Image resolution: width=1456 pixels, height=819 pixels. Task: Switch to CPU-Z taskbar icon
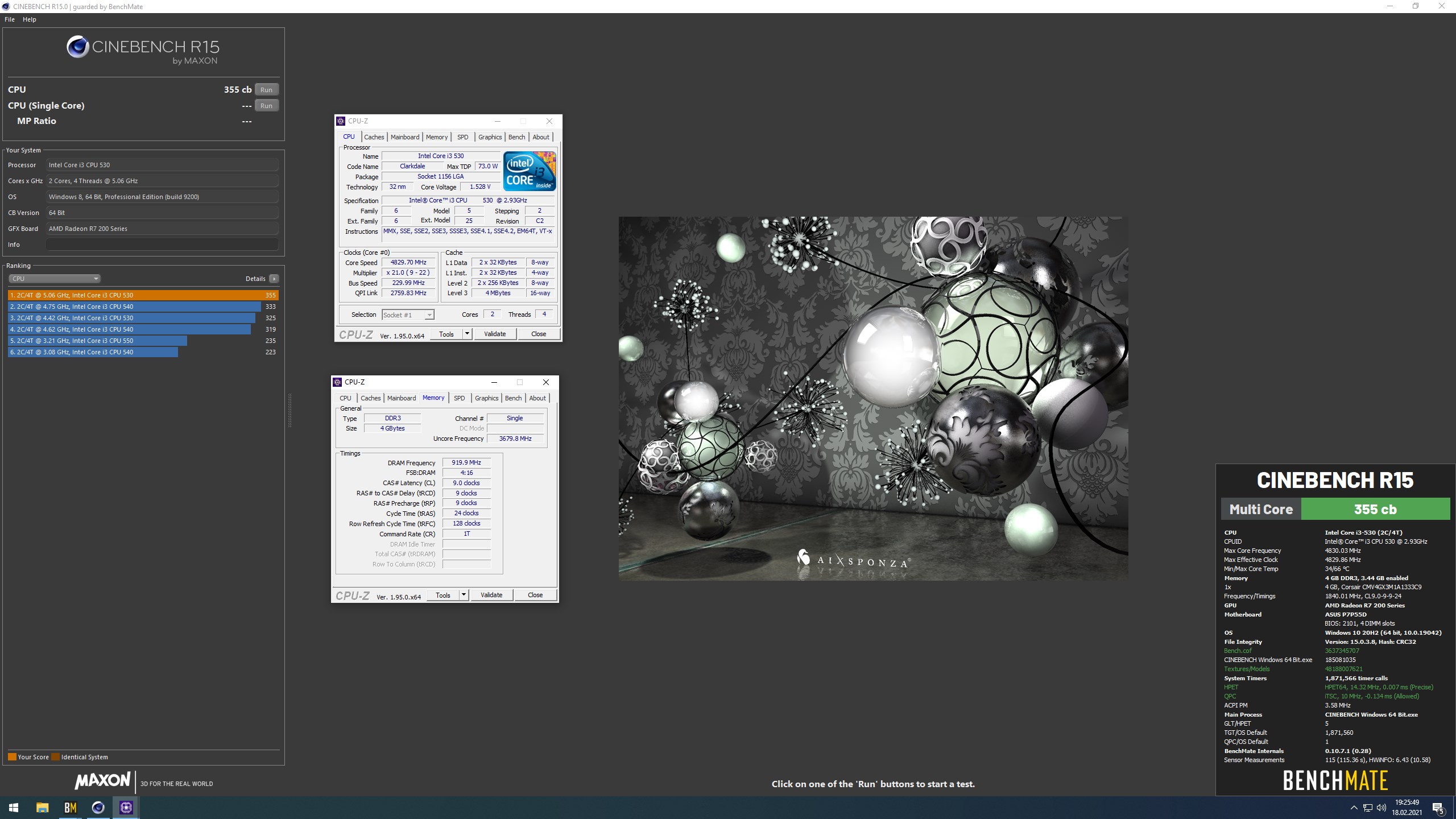[x=126, y=808]
